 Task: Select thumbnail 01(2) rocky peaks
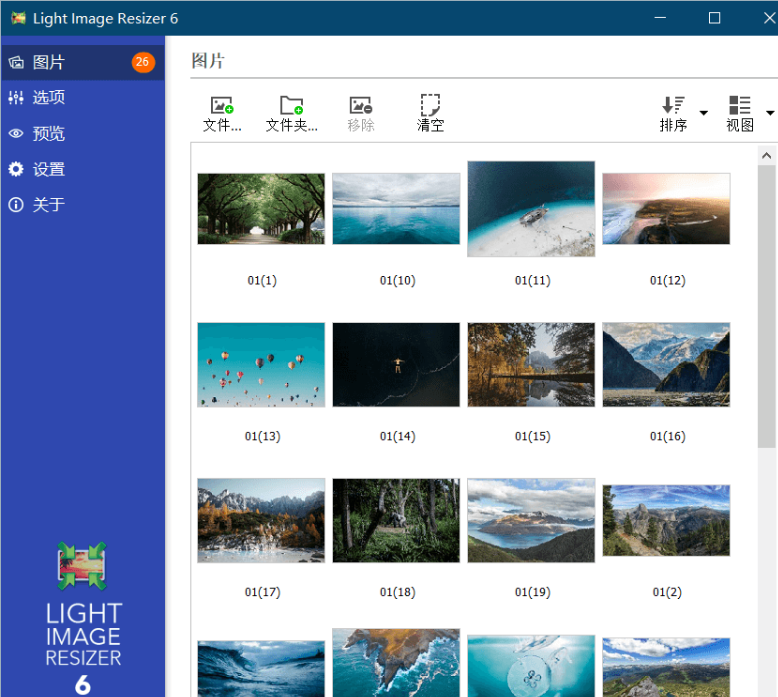(666, 521)
